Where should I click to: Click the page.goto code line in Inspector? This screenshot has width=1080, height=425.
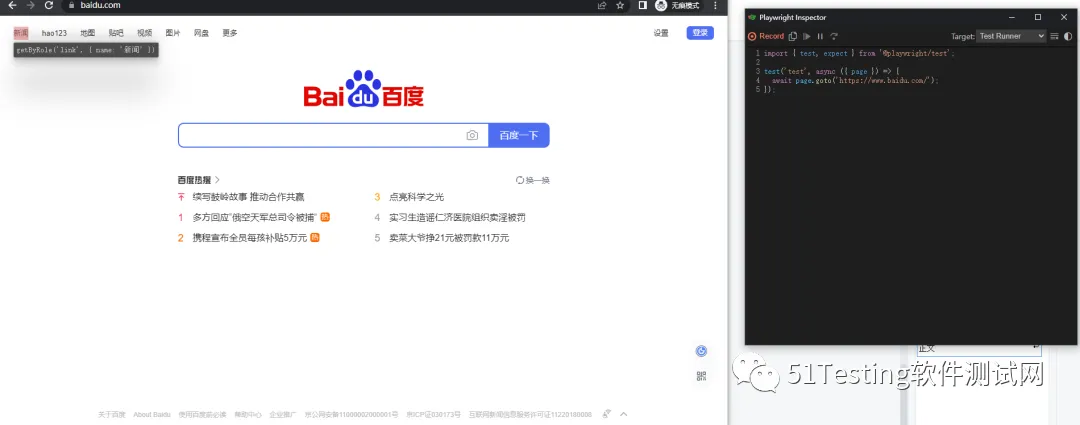click(x=855, y=81)
